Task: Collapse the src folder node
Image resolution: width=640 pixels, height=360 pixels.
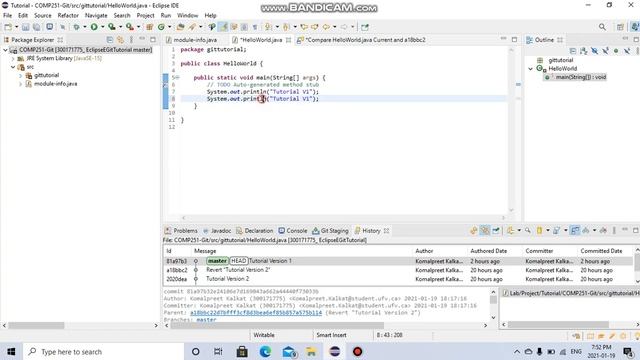Action: coord(13,67)
